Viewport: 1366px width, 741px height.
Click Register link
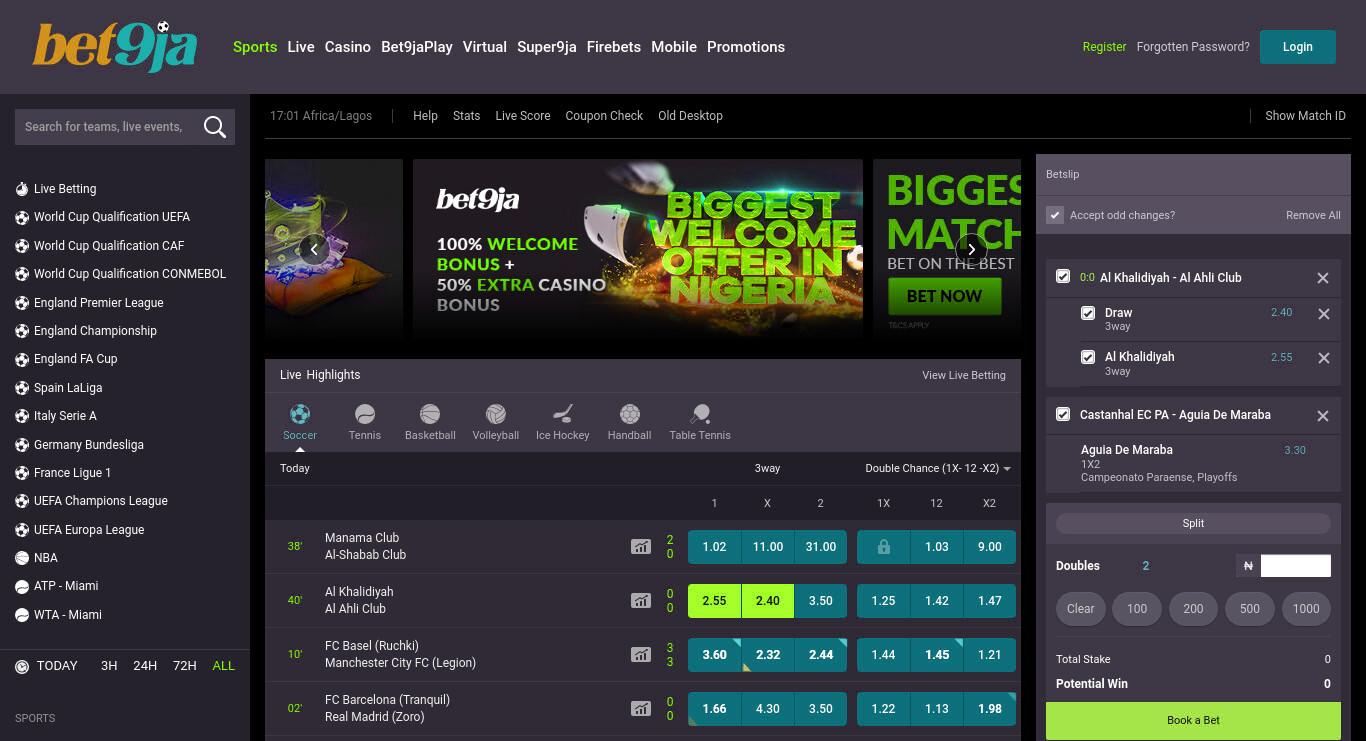[x=1104, y=47]
